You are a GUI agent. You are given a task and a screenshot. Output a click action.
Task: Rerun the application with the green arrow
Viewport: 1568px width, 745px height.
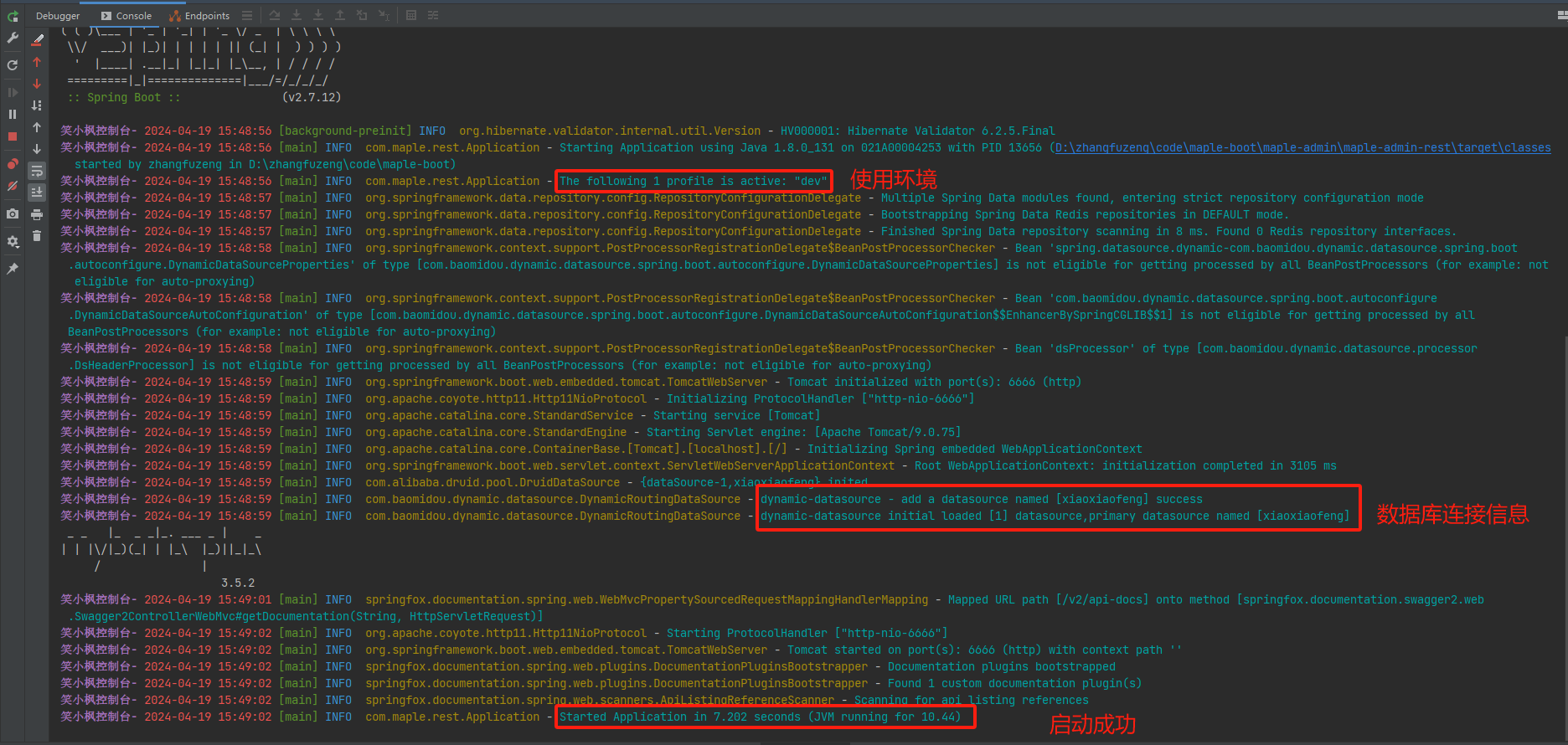pyautogui.click(x=13, y=16)
